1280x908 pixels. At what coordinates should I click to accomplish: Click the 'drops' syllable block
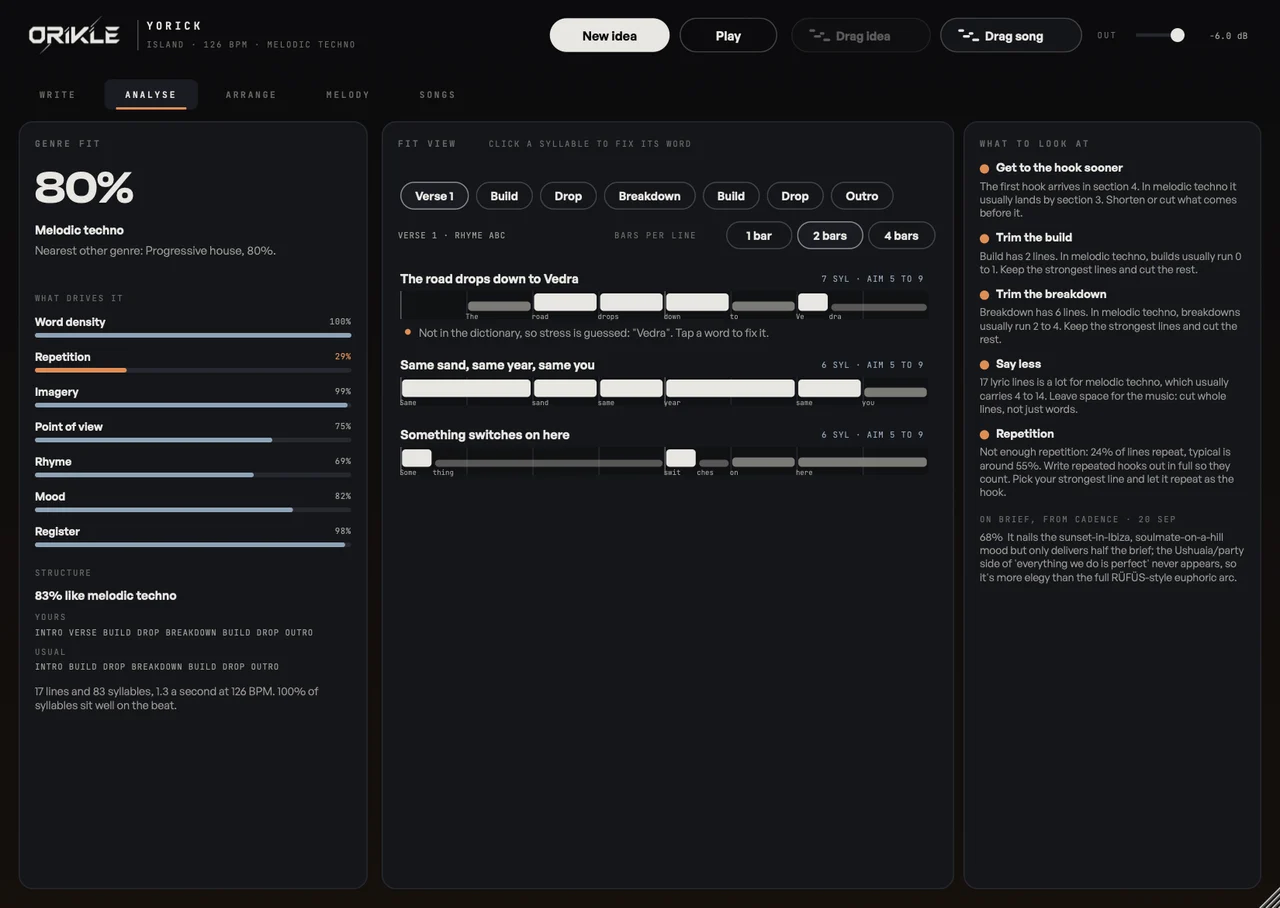(x=631, y=302)
